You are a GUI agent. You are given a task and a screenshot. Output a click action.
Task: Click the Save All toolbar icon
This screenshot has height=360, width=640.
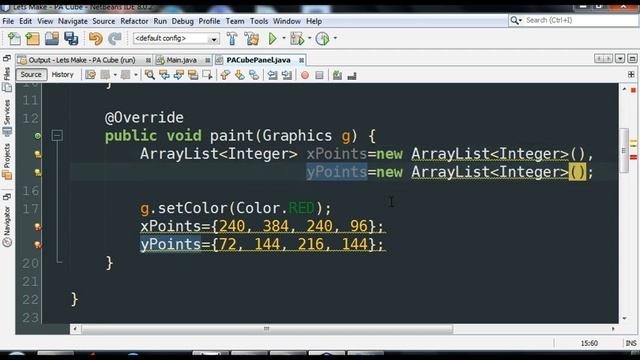pyautogui.click(x=71, y=38)
